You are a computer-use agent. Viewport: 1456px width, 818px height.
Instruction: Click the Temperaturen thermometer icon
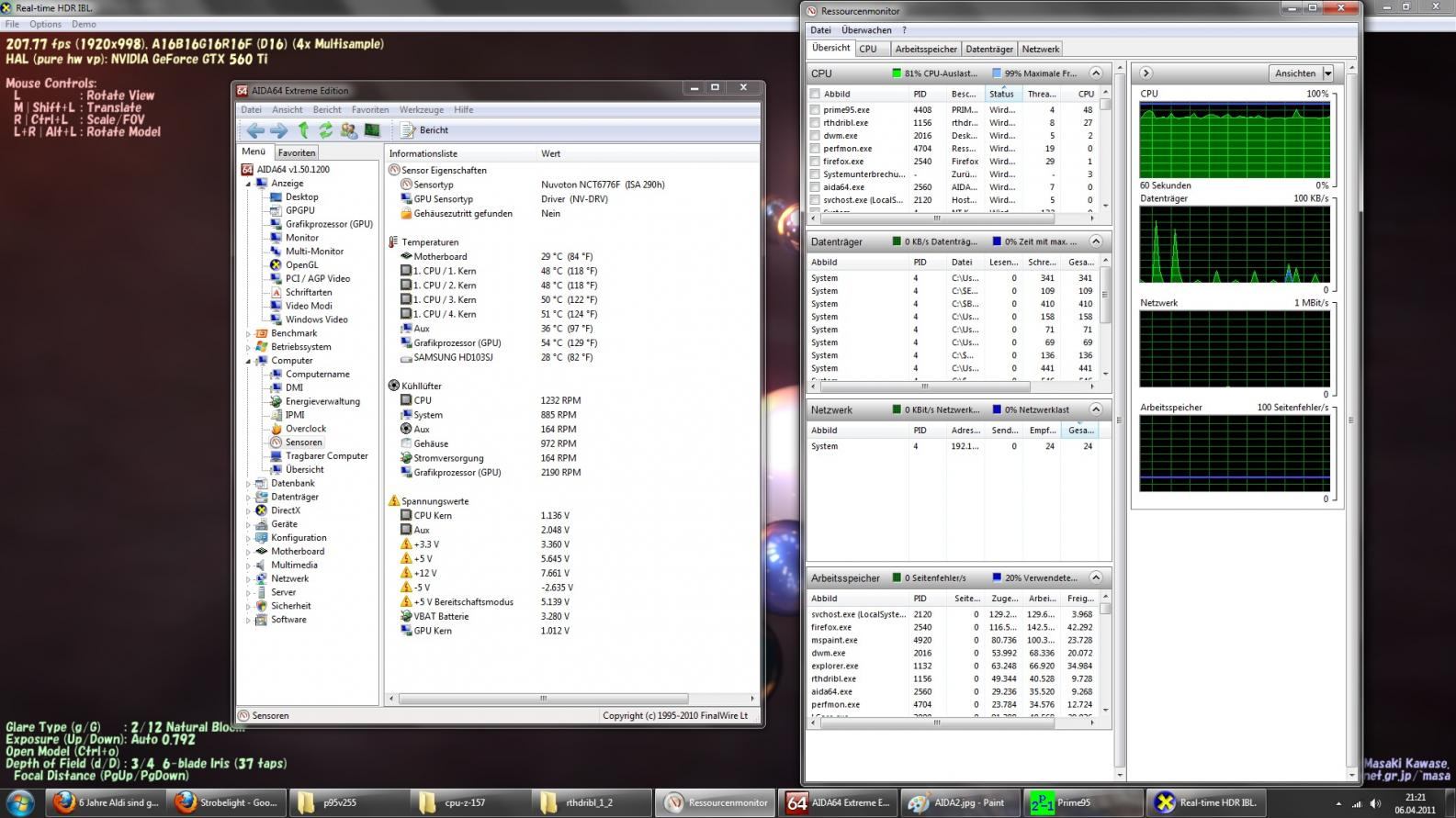[394, 242]
